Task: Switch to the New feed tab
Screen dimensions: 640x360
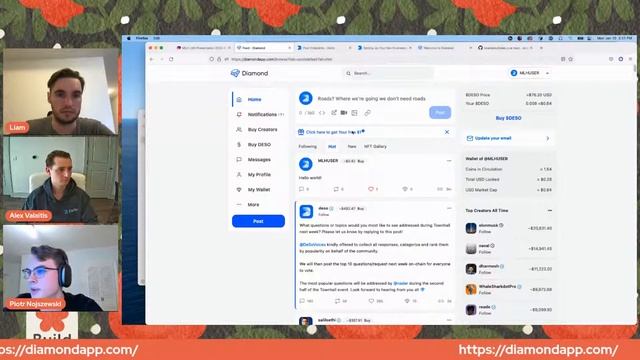Action: point(352,147)
